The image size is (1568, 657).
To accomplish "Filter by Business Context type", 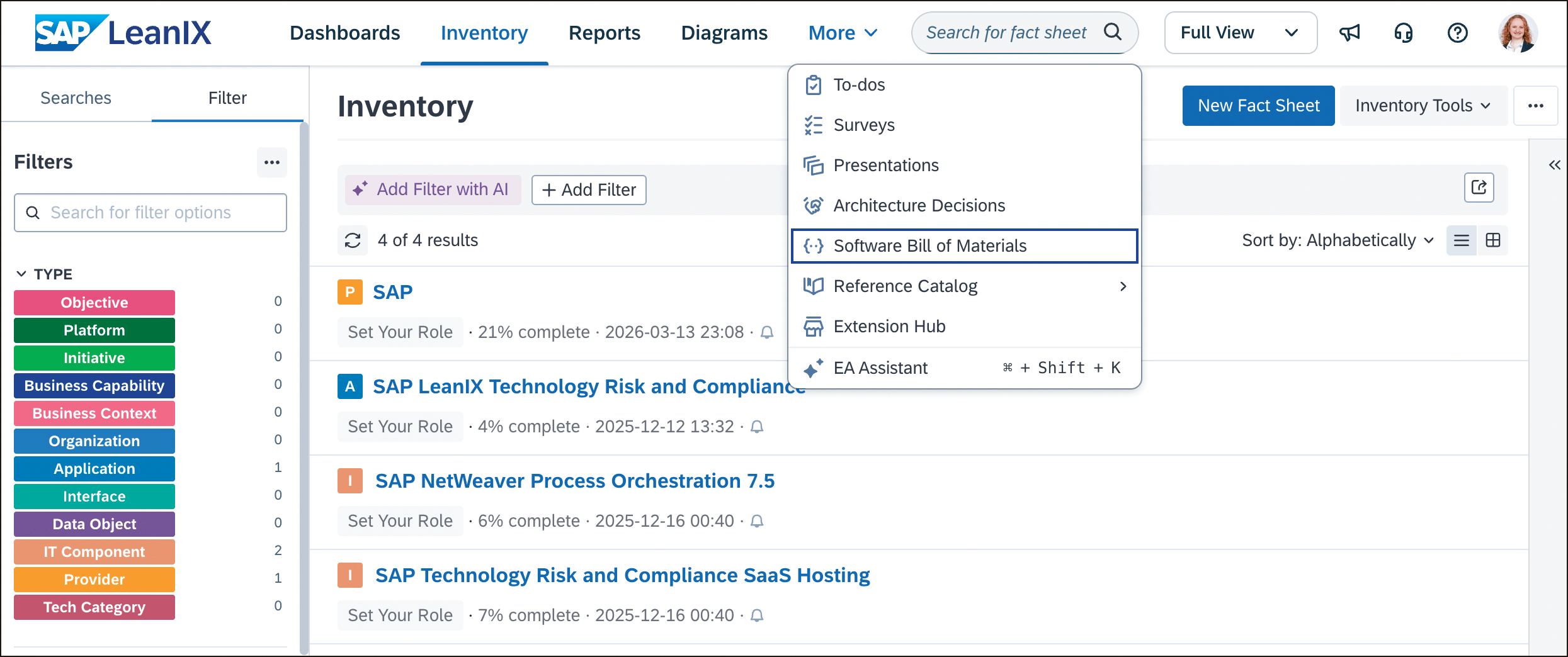I will tap(94, 413).
